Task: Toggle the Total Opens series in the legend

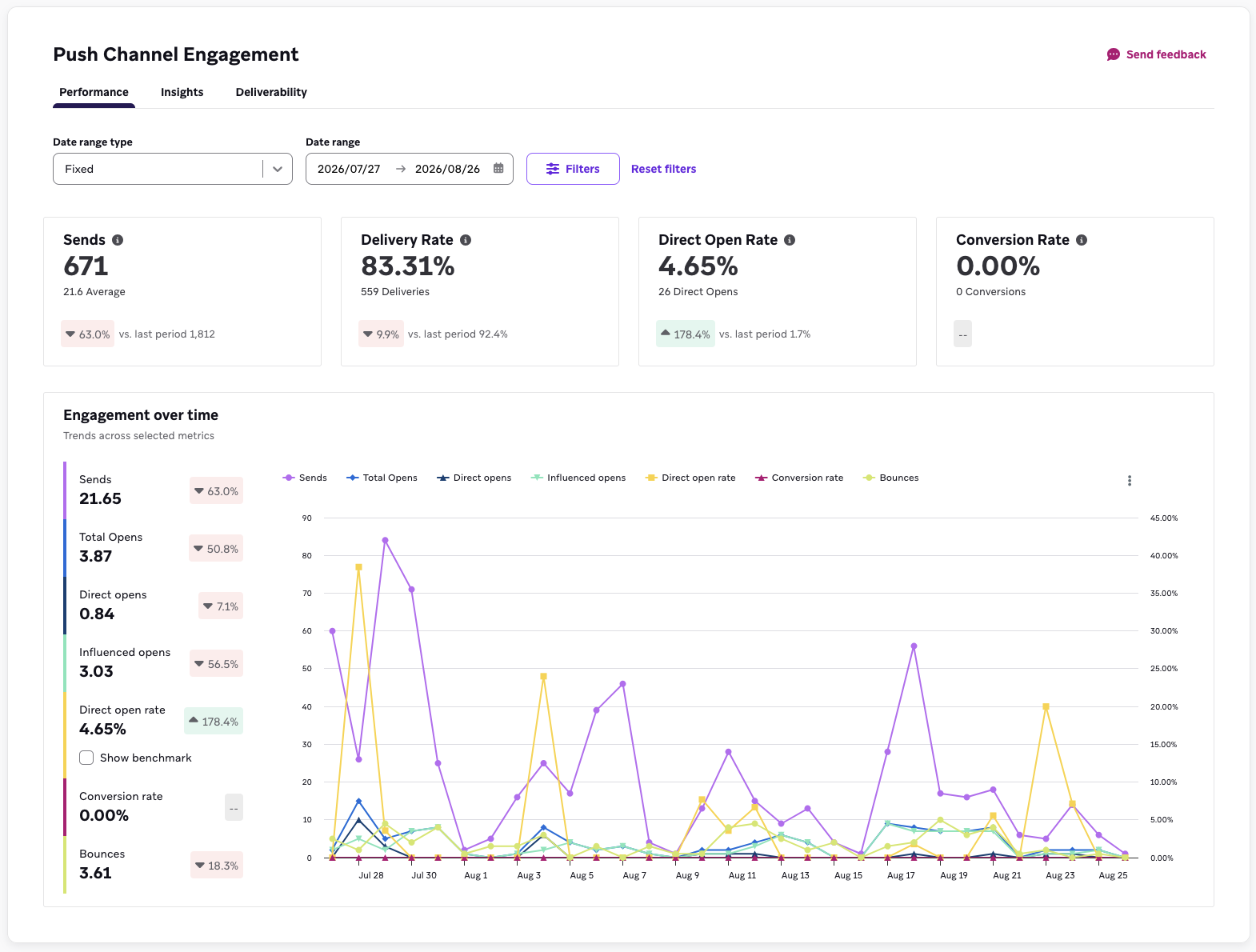Action: point(382,478)
